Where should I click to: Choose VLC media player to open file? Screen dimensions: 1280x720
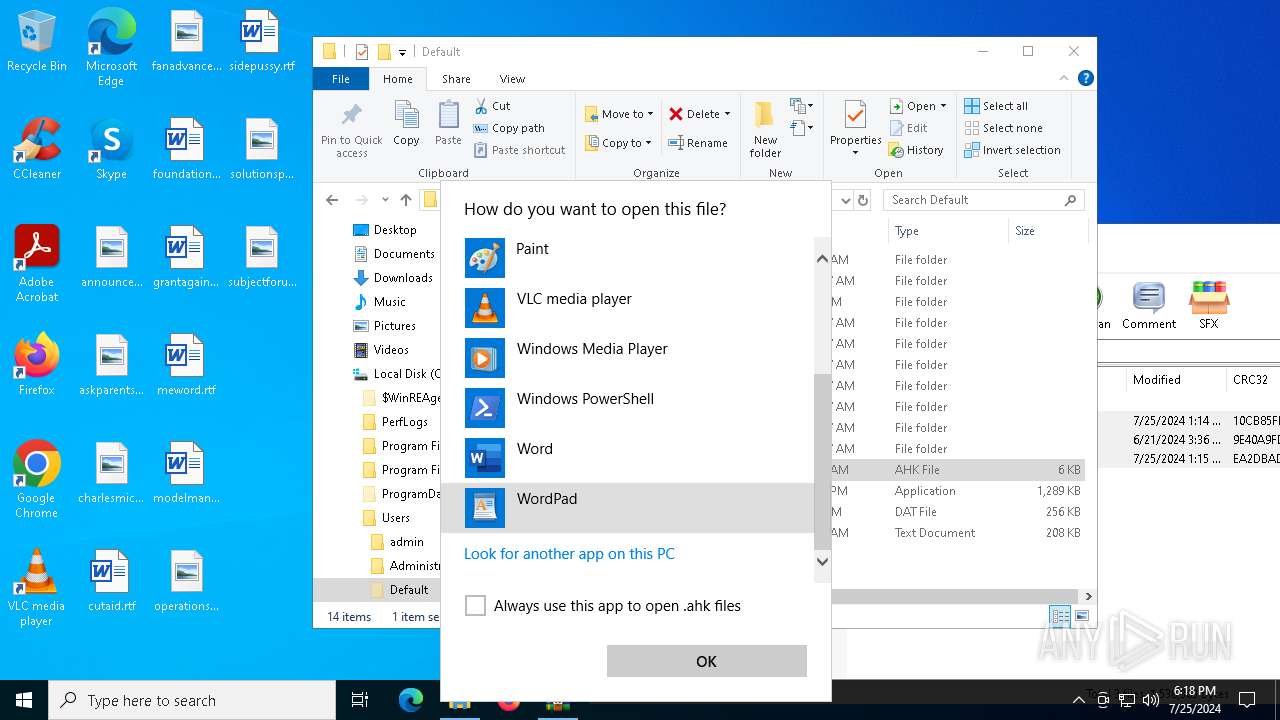point(627,308)
